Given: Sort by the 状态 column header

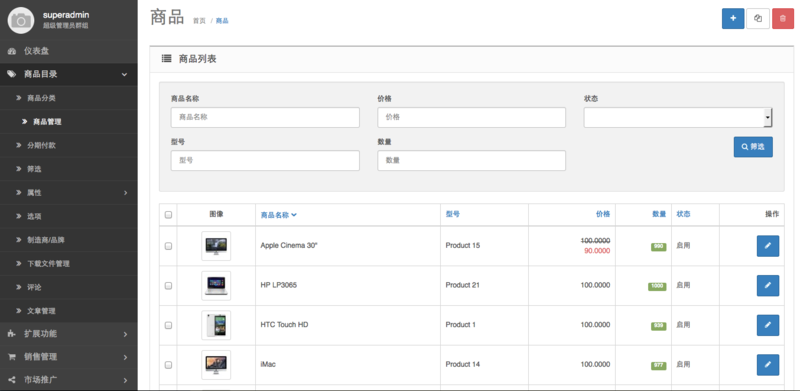Looking at the screenshot, I should click(684, 214).
